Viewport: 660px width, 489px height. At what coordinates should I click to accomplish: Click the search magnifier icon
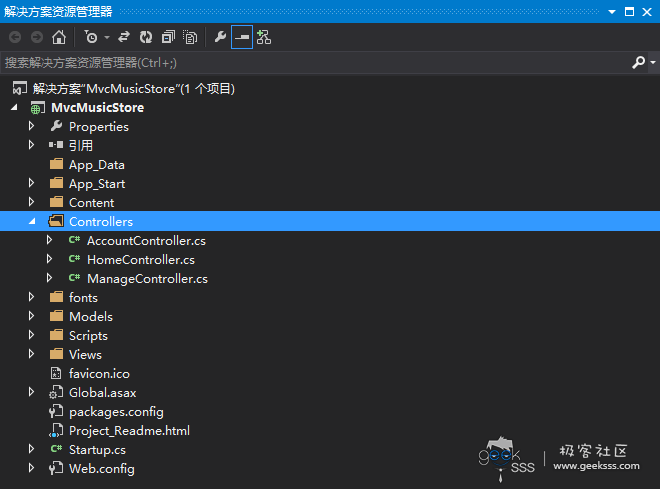coord(638,63)
